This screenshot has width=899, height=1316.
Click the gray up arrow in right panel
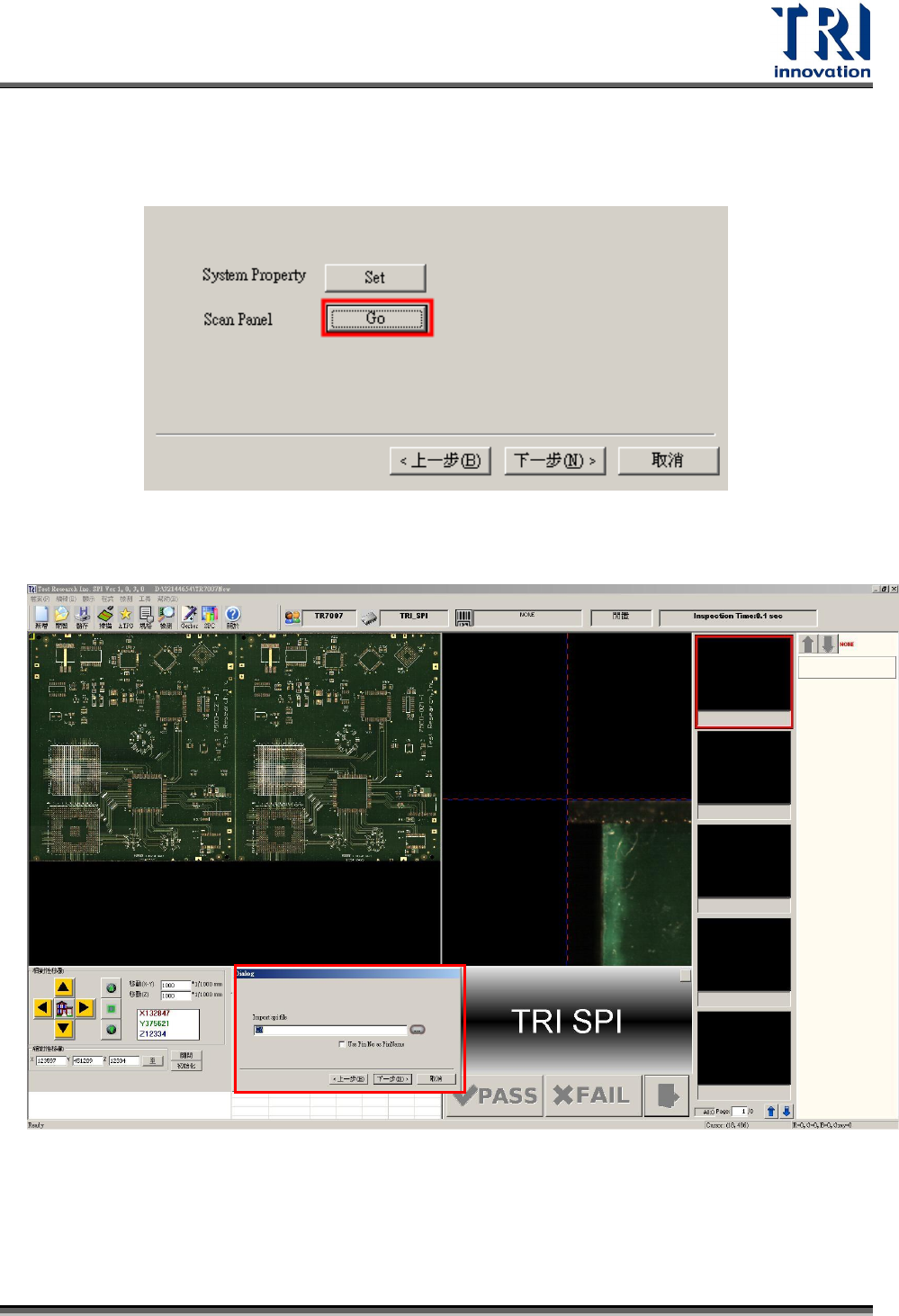pos(808,644)
